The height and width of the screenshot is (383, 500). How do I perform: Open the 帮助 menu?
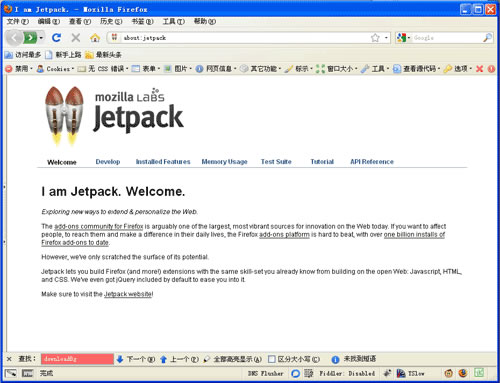click(205, 21)
